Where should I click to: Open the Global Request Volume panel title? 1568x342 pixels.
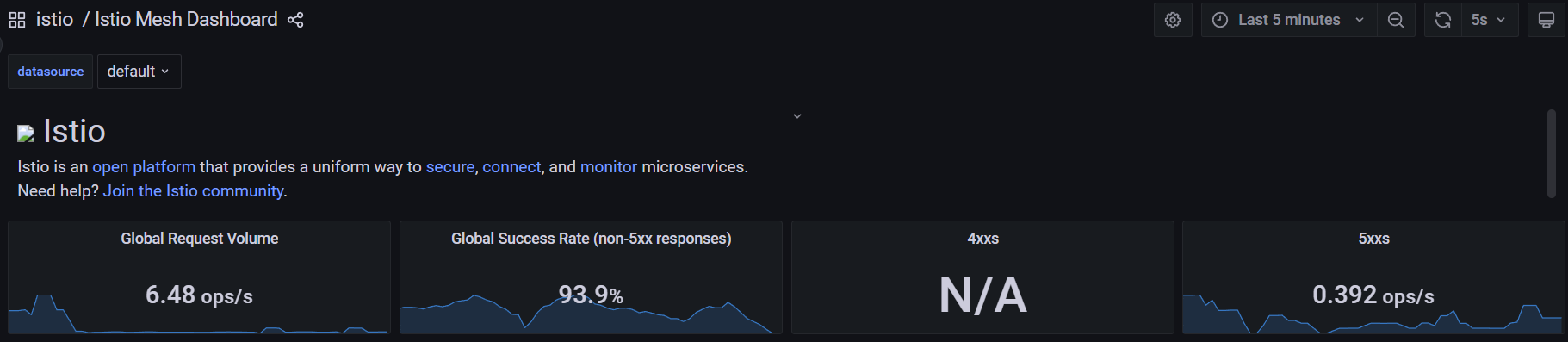pos(200,239)
